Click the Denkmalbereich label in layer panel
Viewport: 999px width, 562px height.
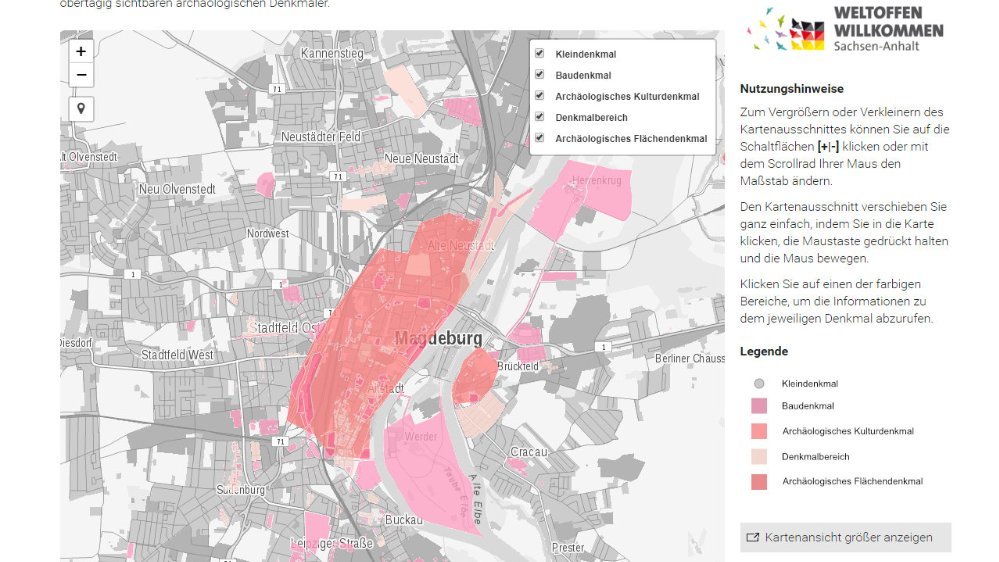click(591, 117)
